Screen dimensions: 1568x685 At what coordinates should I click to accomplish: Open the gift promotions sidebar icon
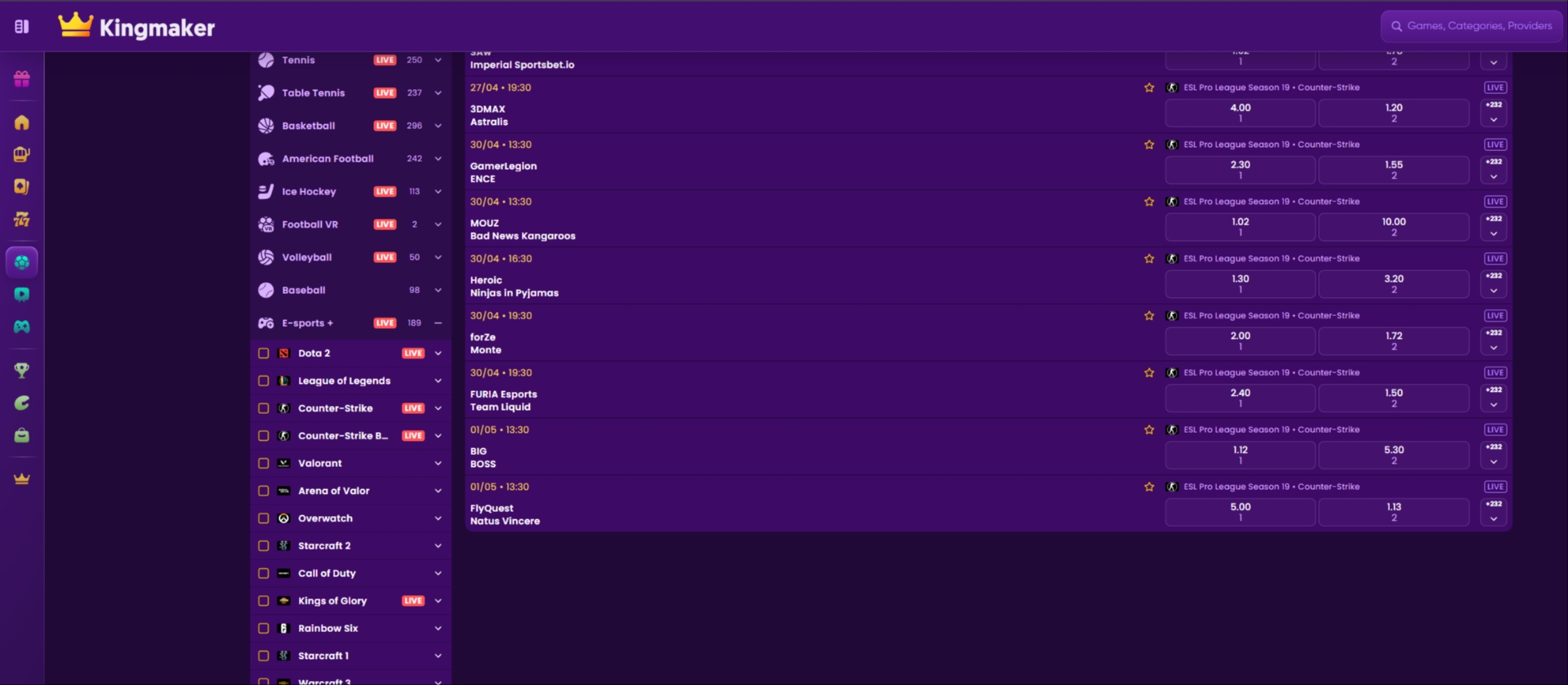pos(22,79)
